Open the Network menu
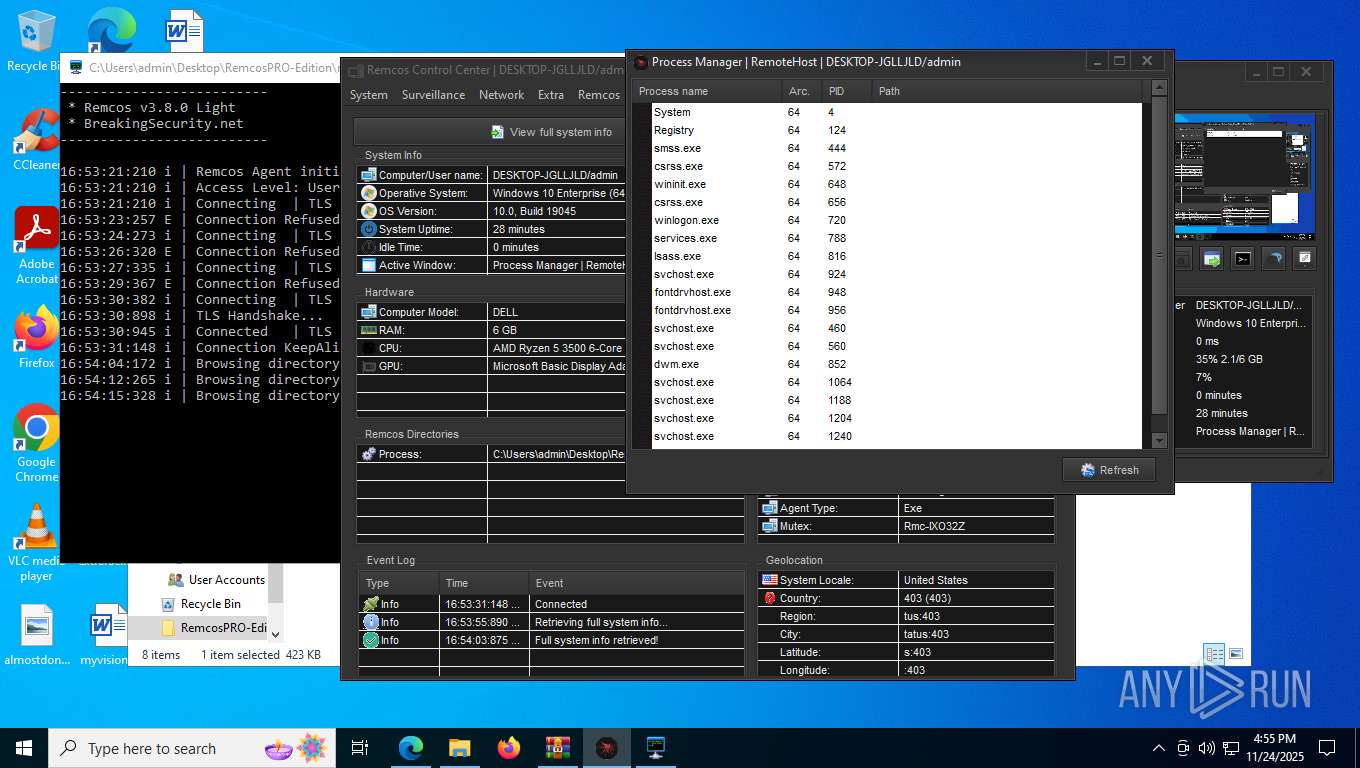 pos(501,95)
